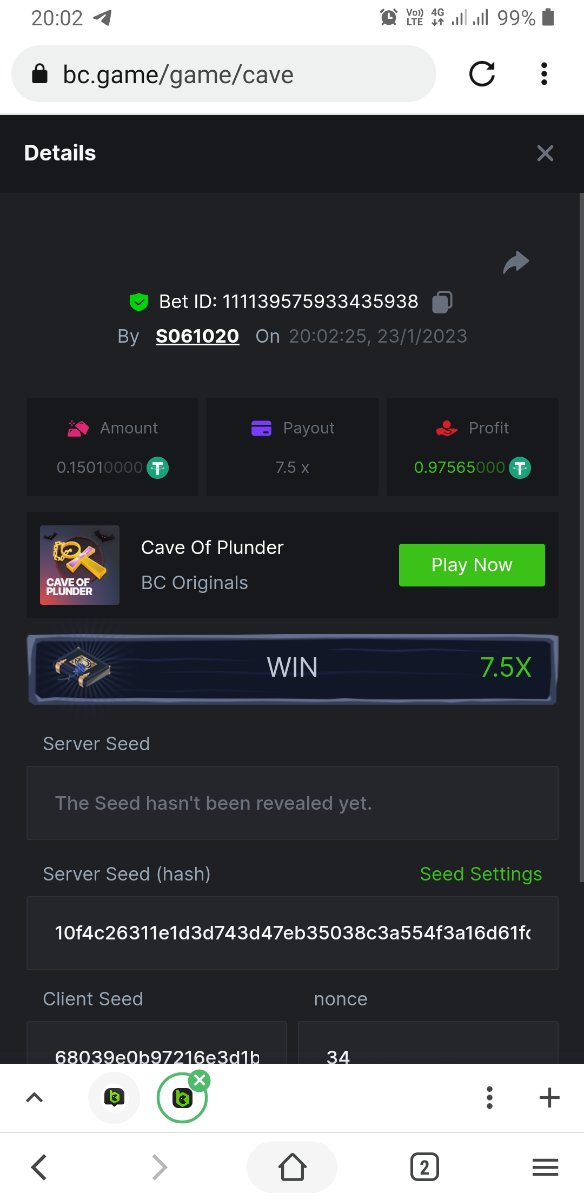Open browser hamburger menu

coord(545,1166)
